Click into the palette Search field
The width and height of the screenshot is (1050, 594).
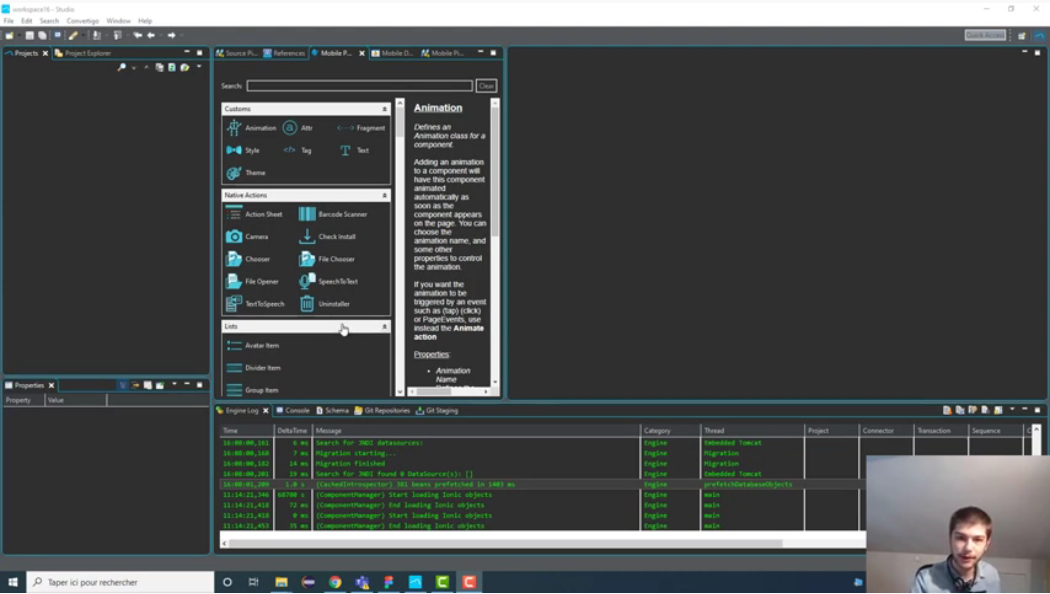[359, 86]
